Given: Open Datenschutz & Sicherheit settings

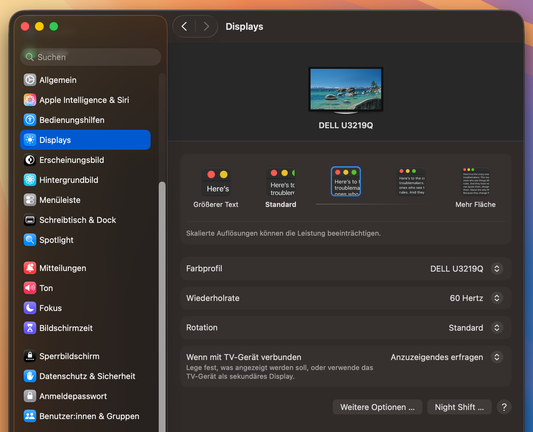Looking at the screenshot, I should click(x=85, y=376).
